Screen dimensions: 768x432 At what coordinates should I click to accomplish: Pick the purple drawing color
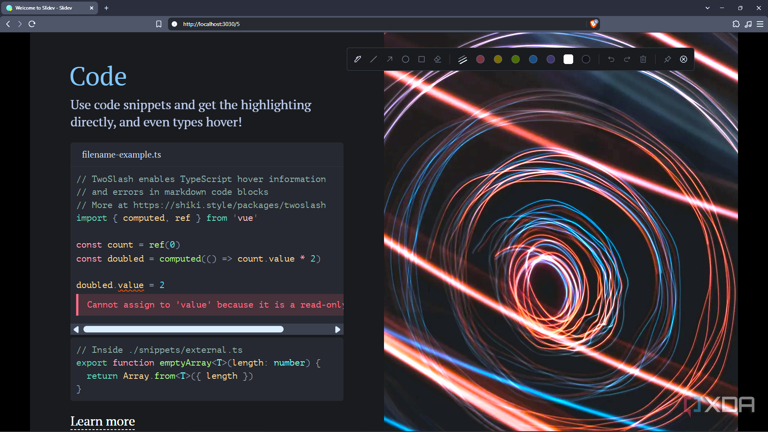[x=551, y=59]
